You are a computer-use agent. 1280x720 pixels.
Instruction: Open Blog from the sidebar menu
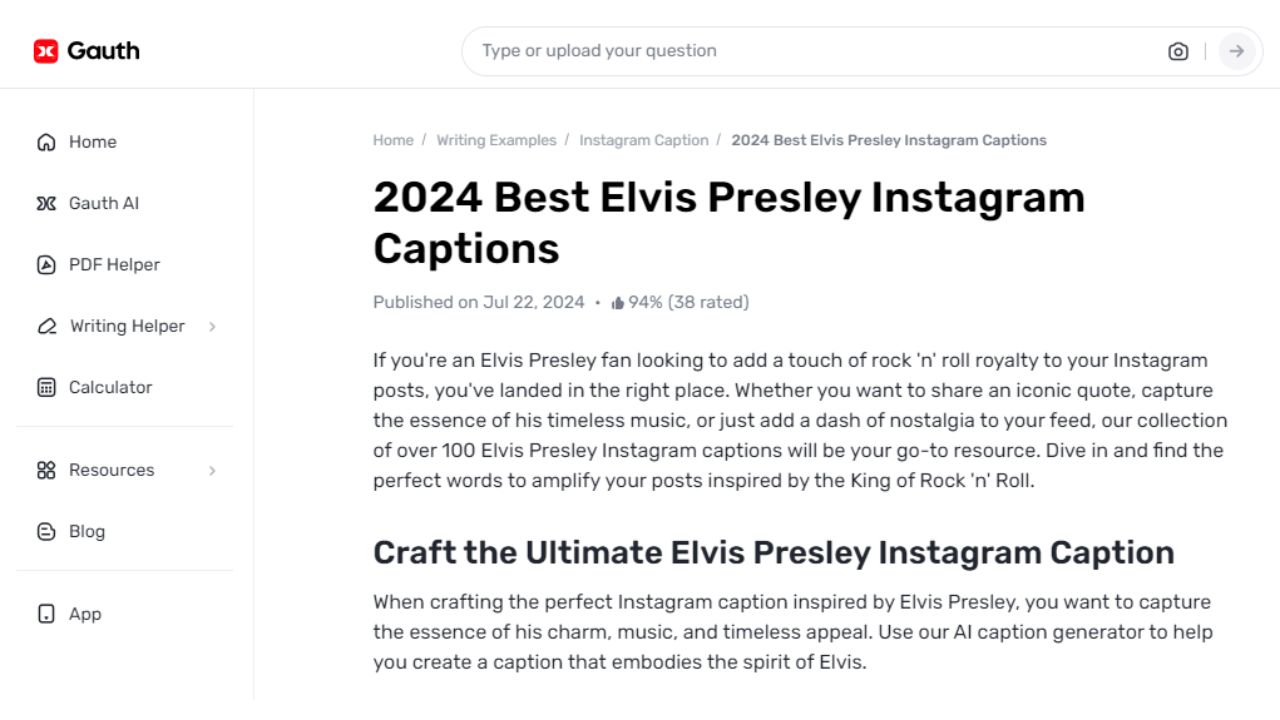click(86, 531)
